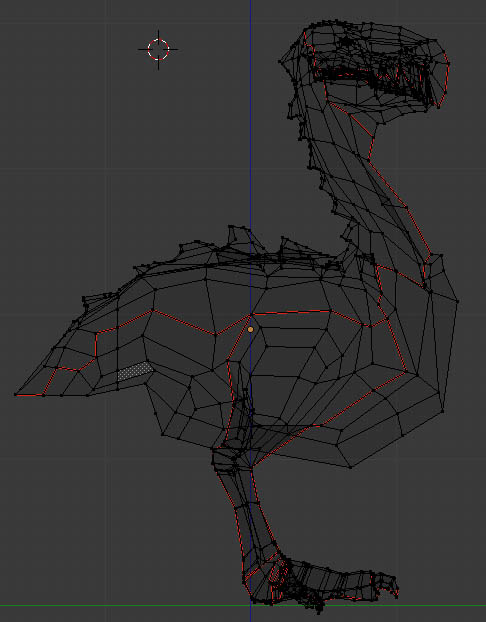Select the red seam edge on beak tip
Viewport: 486px width, 622px height.
(446, 79)
